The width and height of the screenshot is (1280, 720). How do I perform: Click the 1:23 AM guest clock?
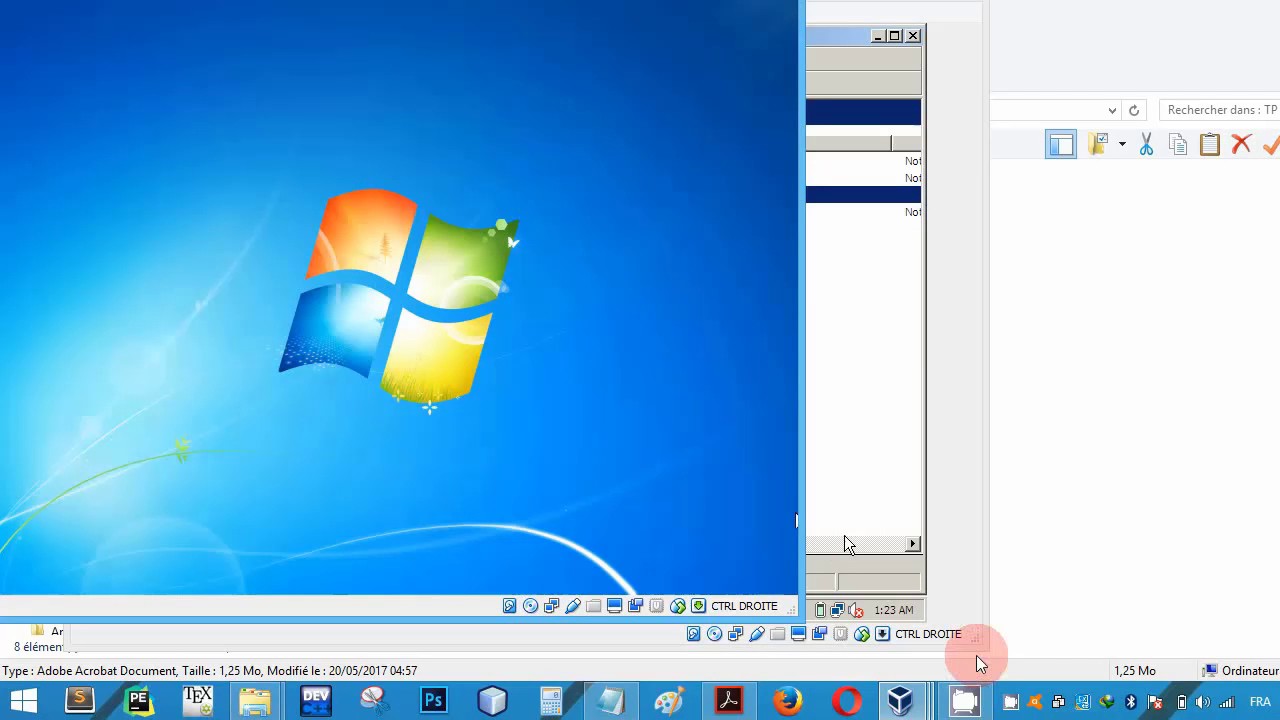click(893, 610)
